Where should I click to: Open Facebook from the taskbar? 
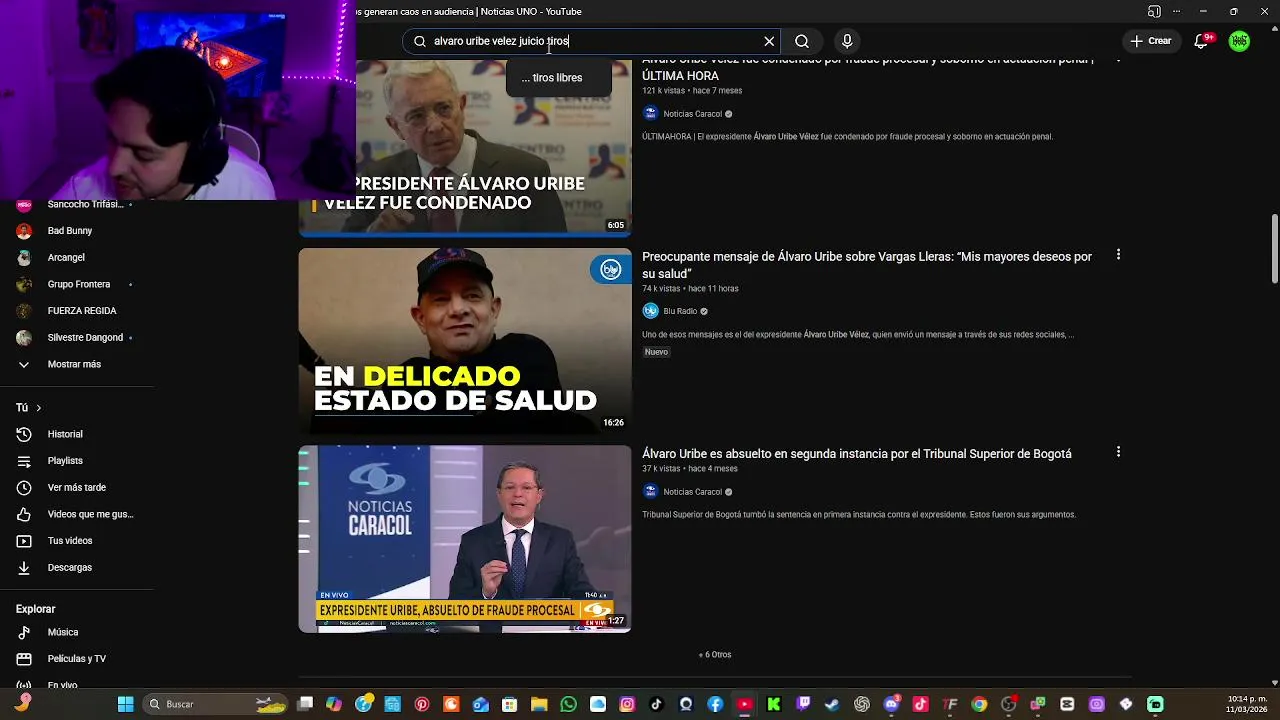click(715, 704)
